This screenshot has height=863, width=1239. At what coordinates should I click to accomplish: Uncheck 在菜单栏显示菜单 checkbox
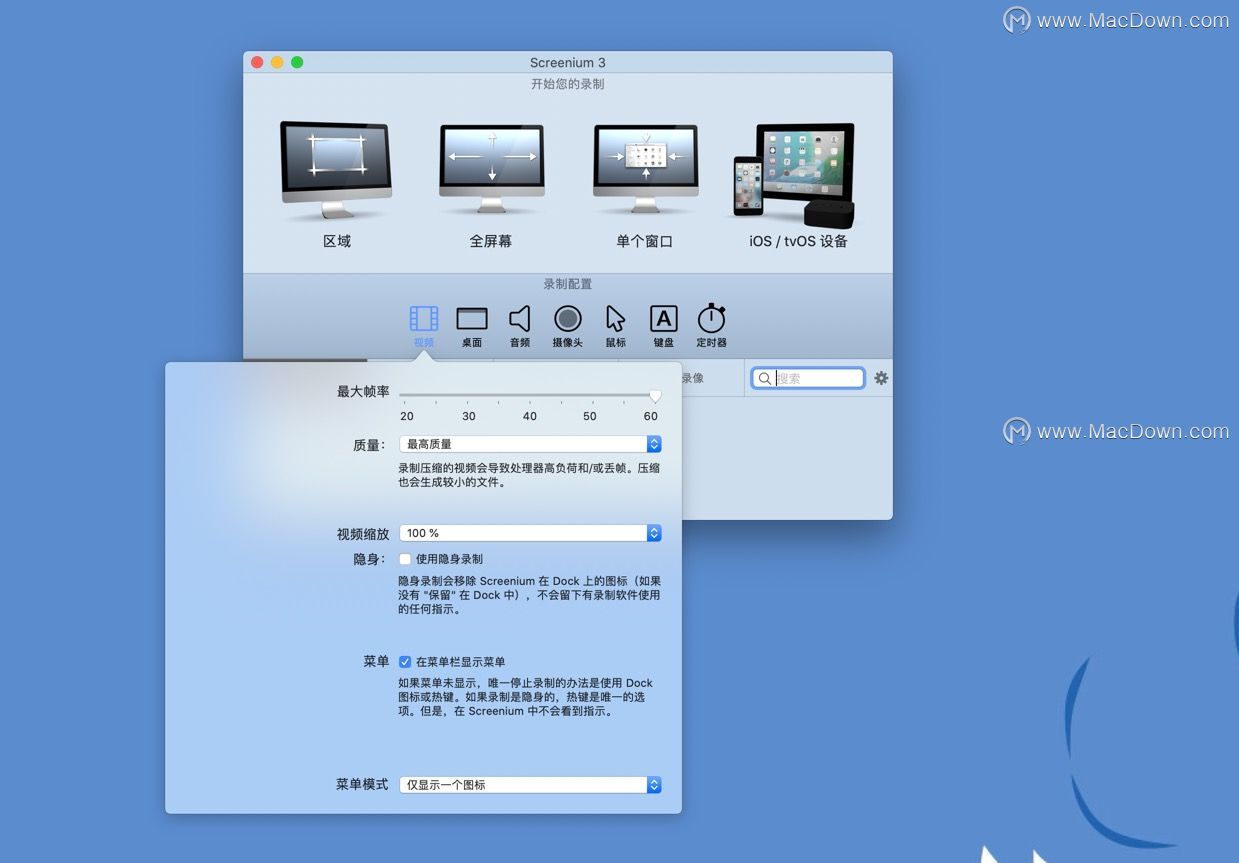[405, 662]
